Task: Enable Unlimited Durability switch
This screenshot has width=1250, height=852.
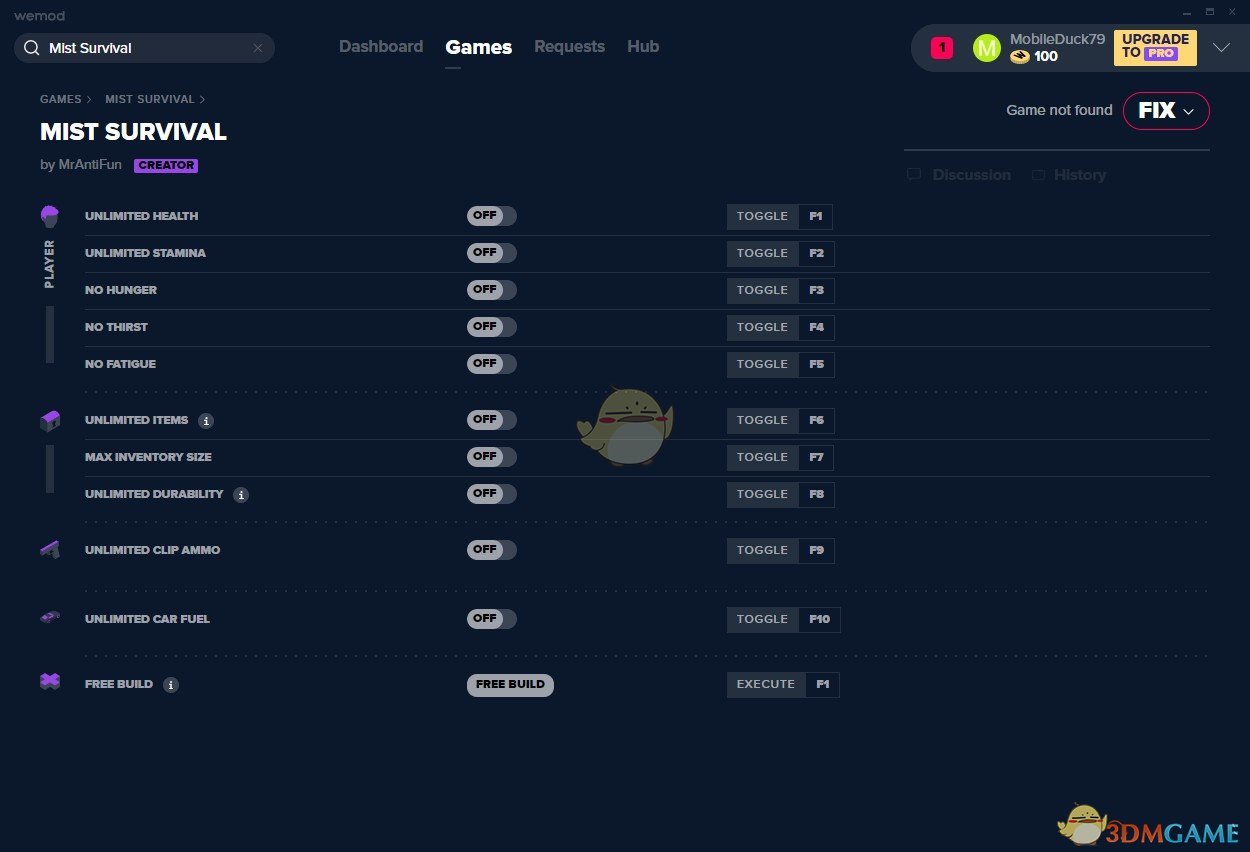Action: pyautogui.click(x=492, y=494)
